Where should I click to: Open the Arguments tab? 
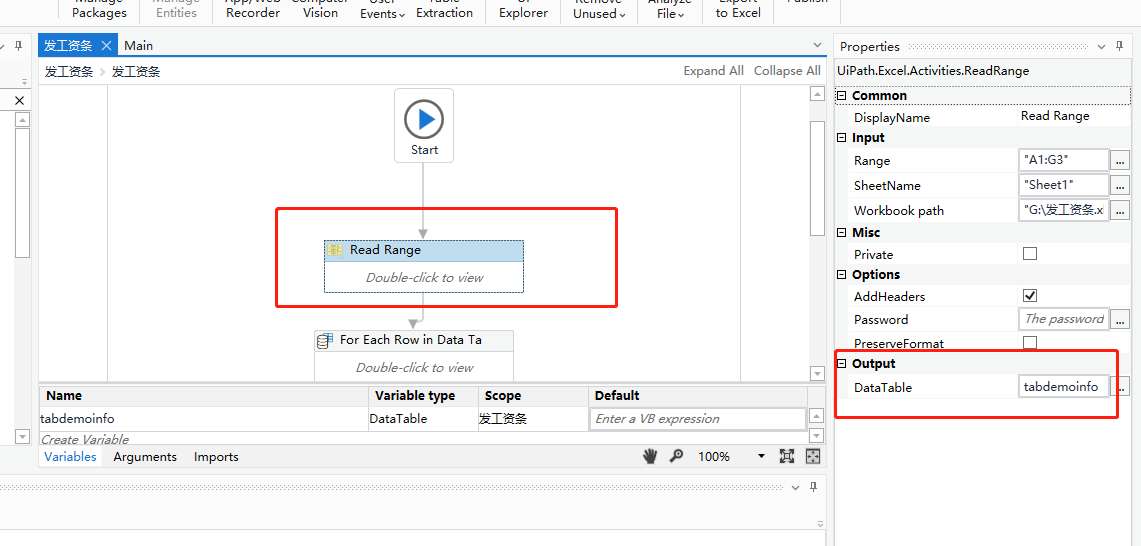[x=145, y=457]
